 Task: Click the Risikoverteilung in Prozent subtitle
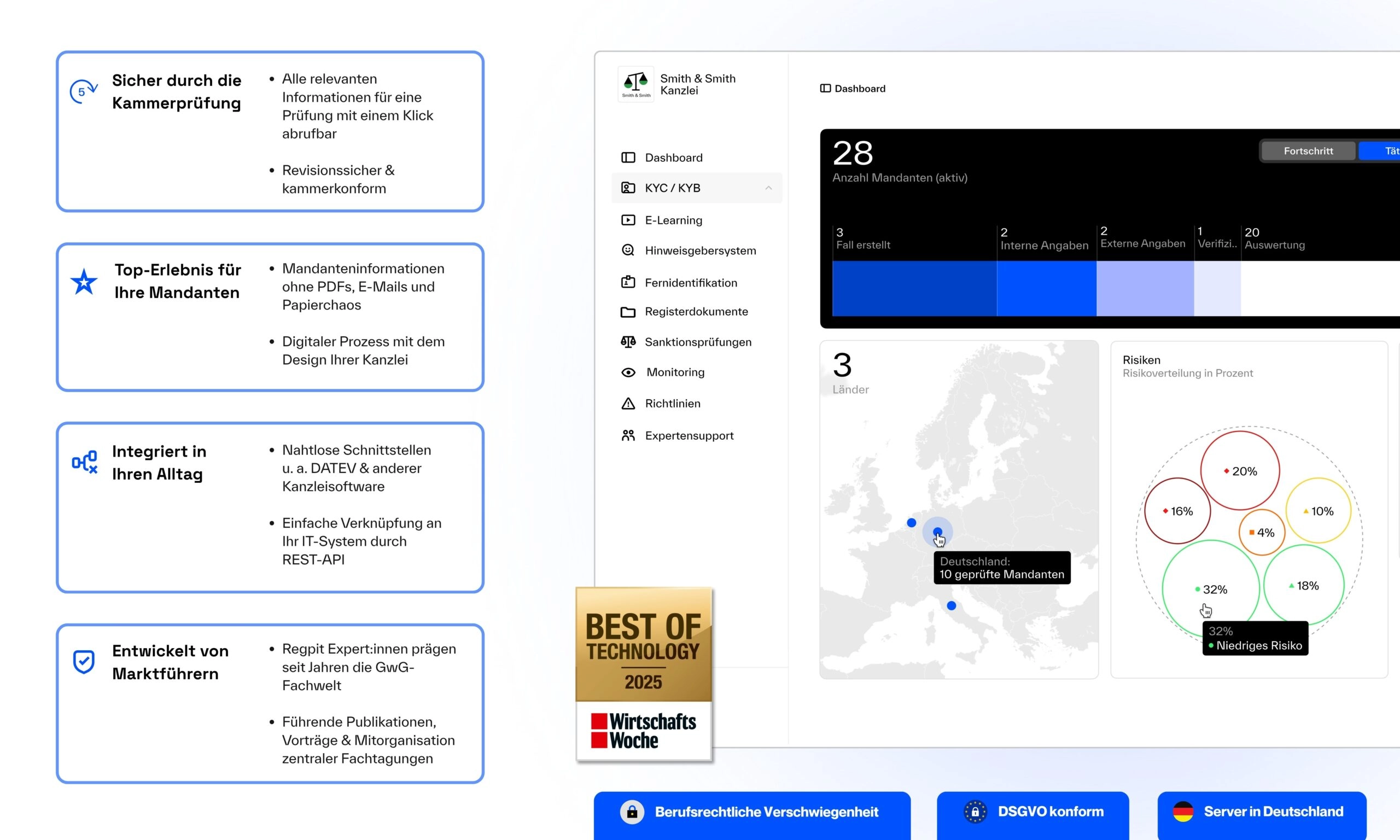1188,373
